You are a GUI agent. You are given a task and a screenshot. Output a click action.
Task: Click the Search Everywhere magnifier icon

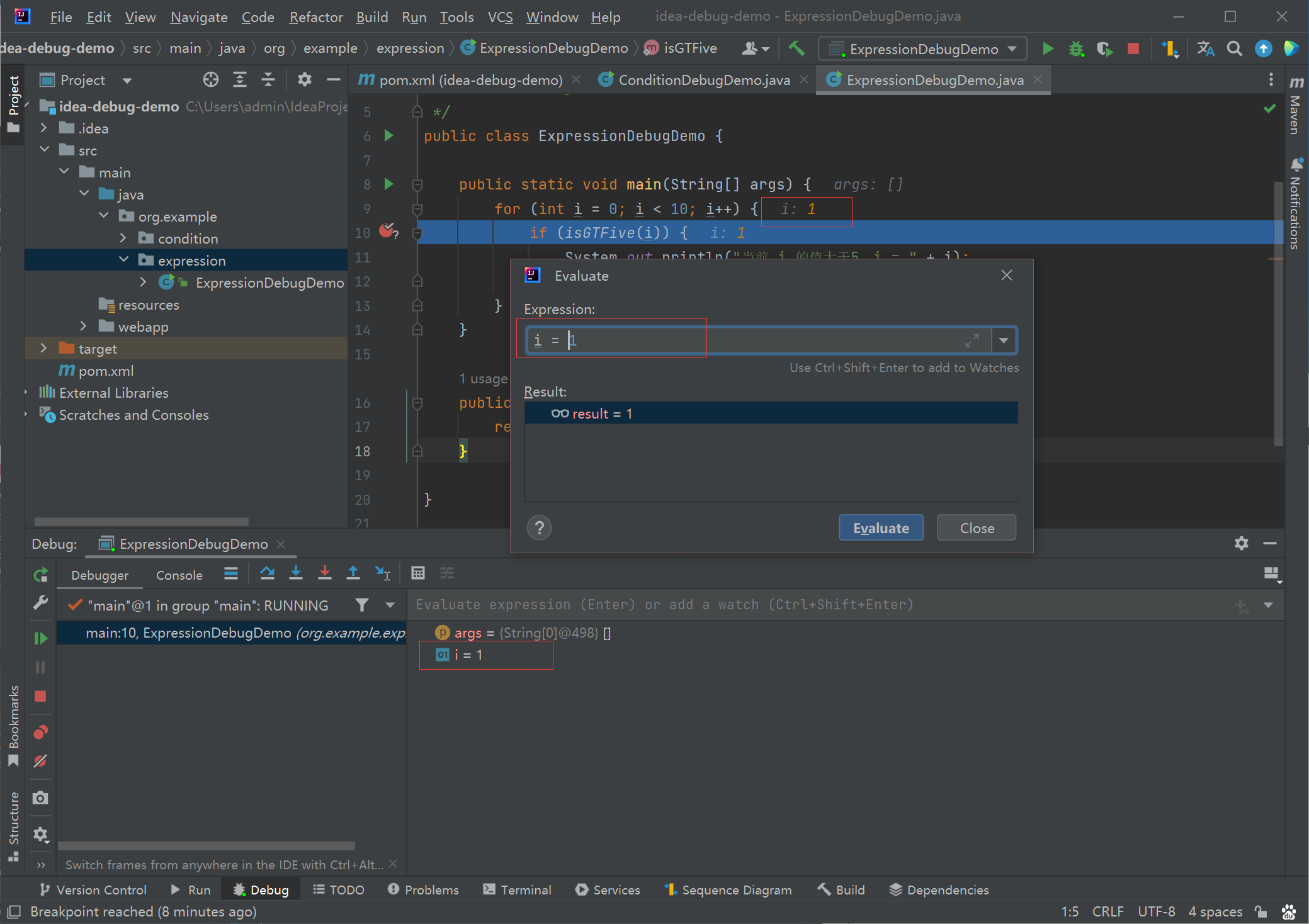coord(1234,48)
